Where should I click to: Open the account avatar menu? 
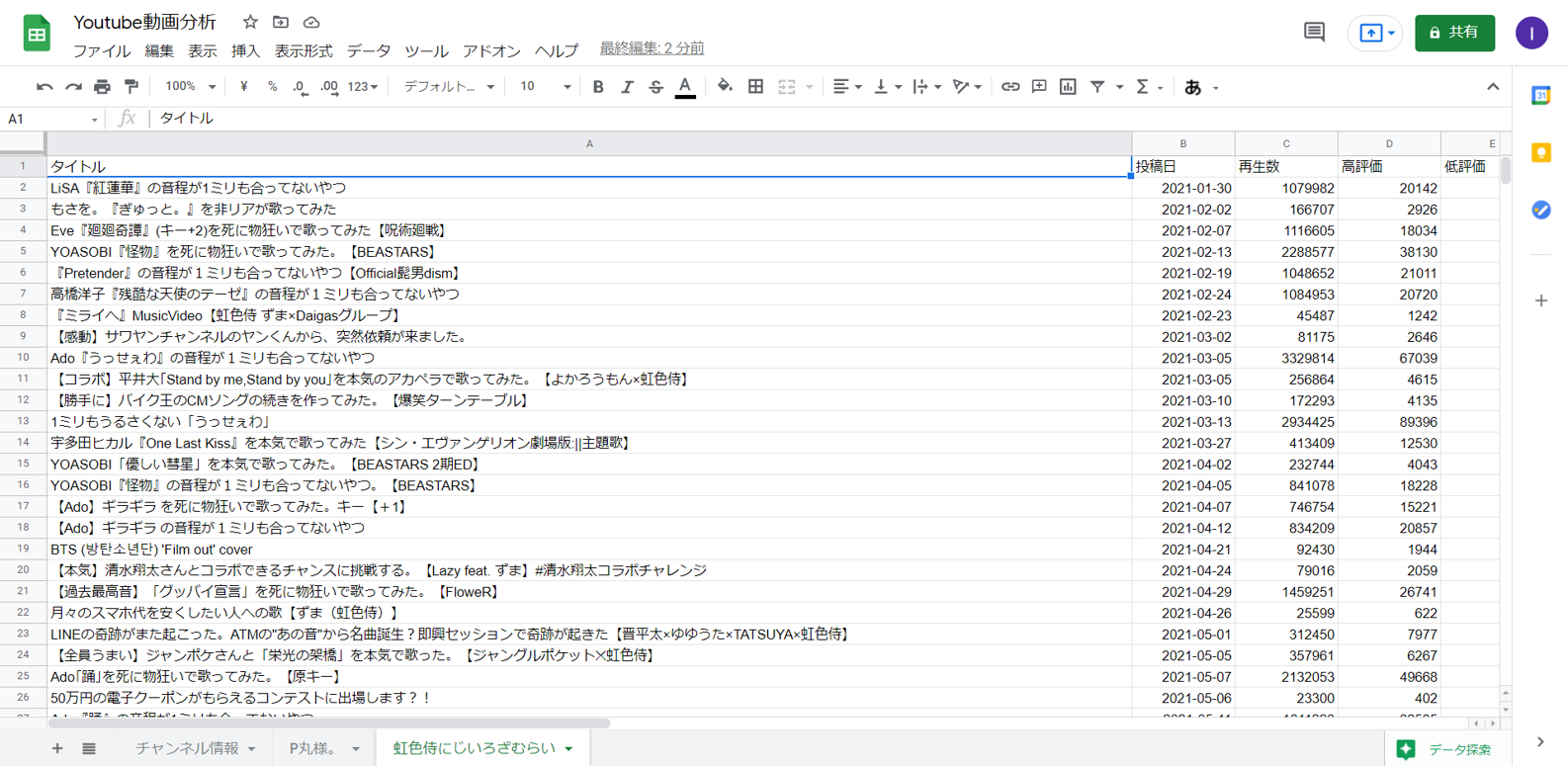click(x=1531, y=33)
